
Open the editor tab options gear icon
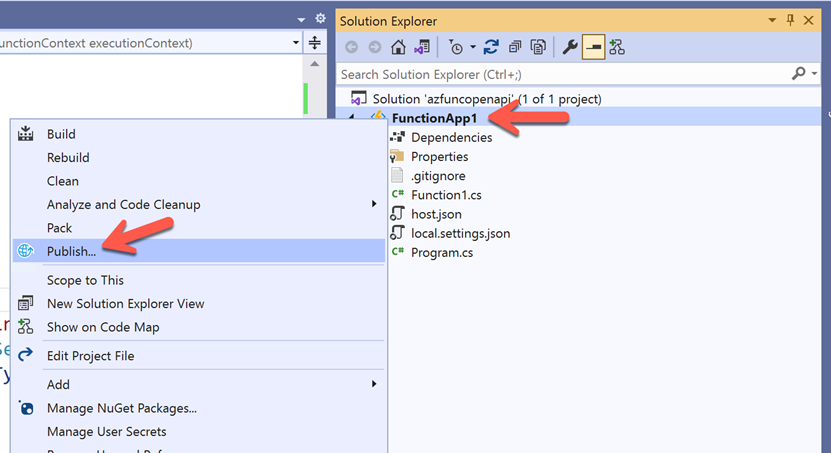tap(320, 18)
